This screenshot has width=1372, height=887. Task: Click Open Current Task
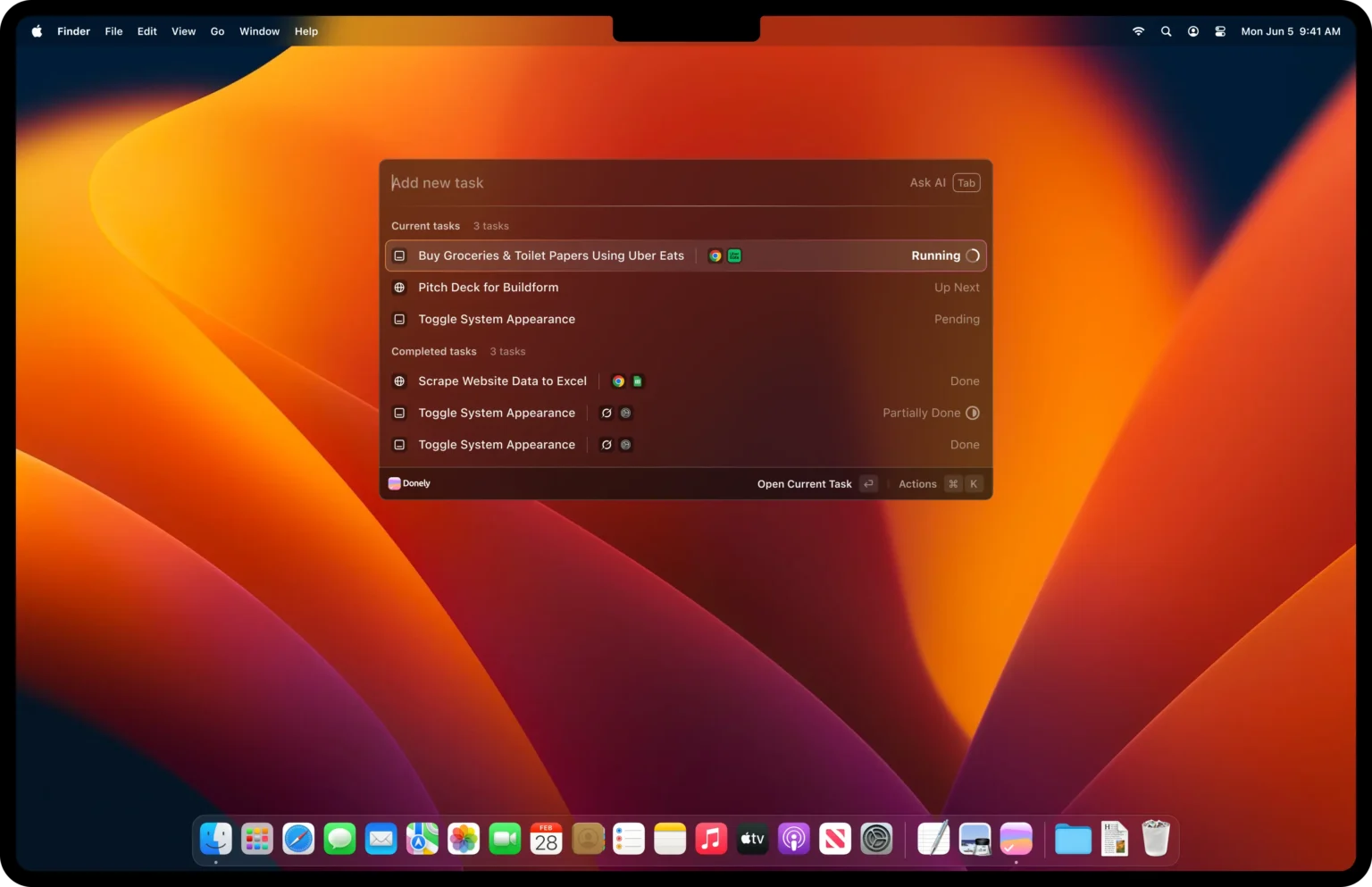pyautogui.click(x=804, y=484)
